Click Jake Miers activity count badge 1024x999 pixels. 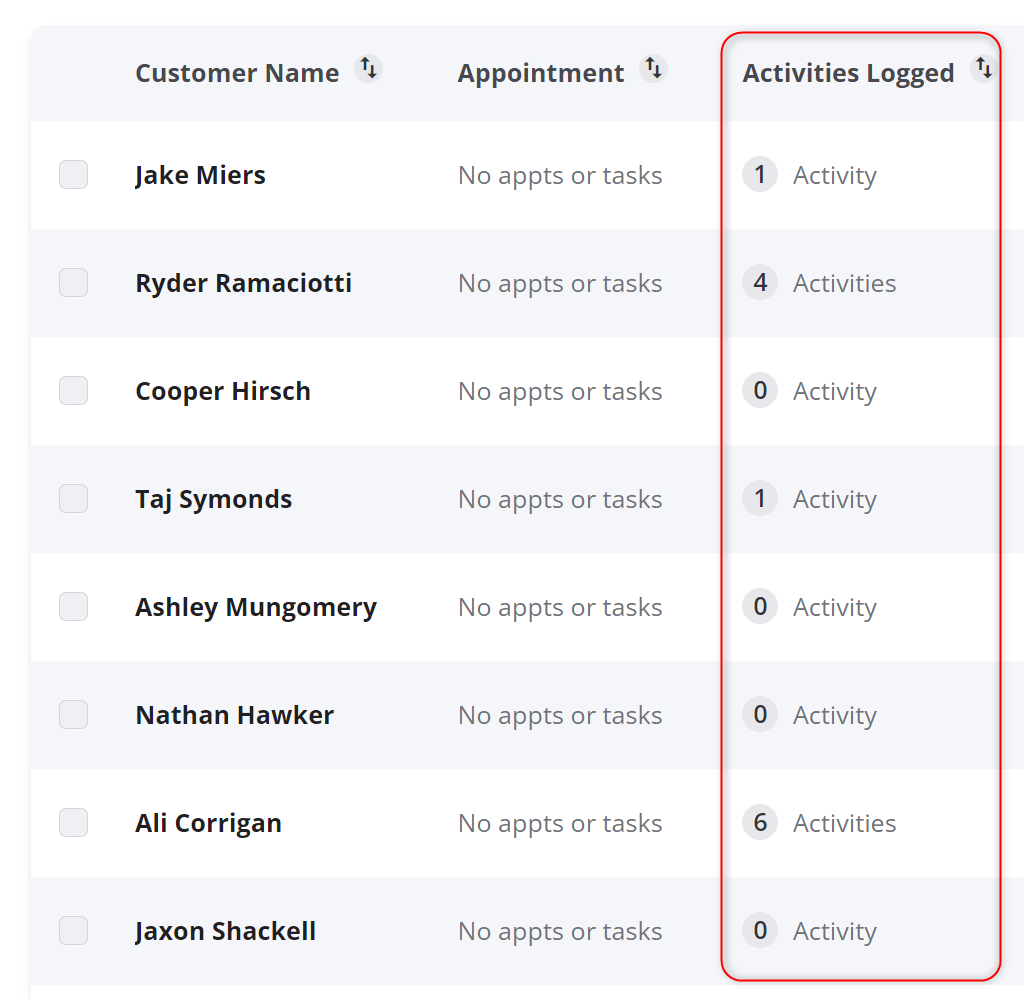pyautogui.click(x=760, y=174)
